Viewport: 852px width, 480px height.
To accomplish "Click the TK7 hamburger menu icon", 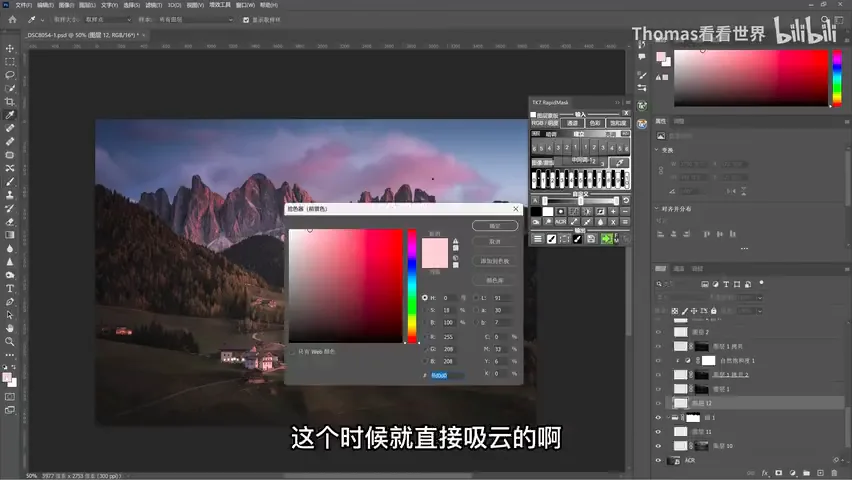I will [x=537, y=239].
